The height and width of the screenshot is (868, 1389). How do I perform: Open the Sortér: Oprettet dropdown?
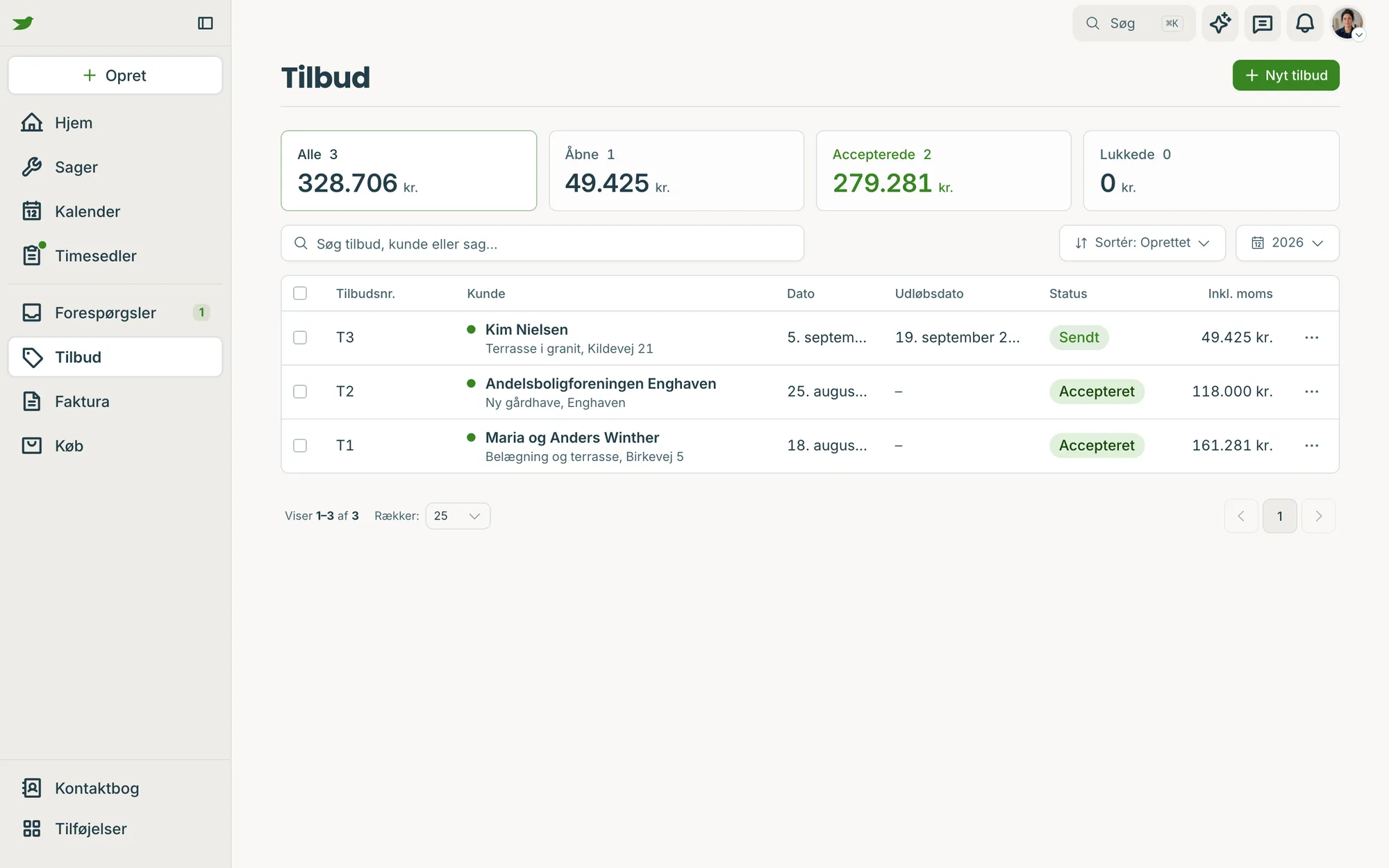(x=1142, y=243)
